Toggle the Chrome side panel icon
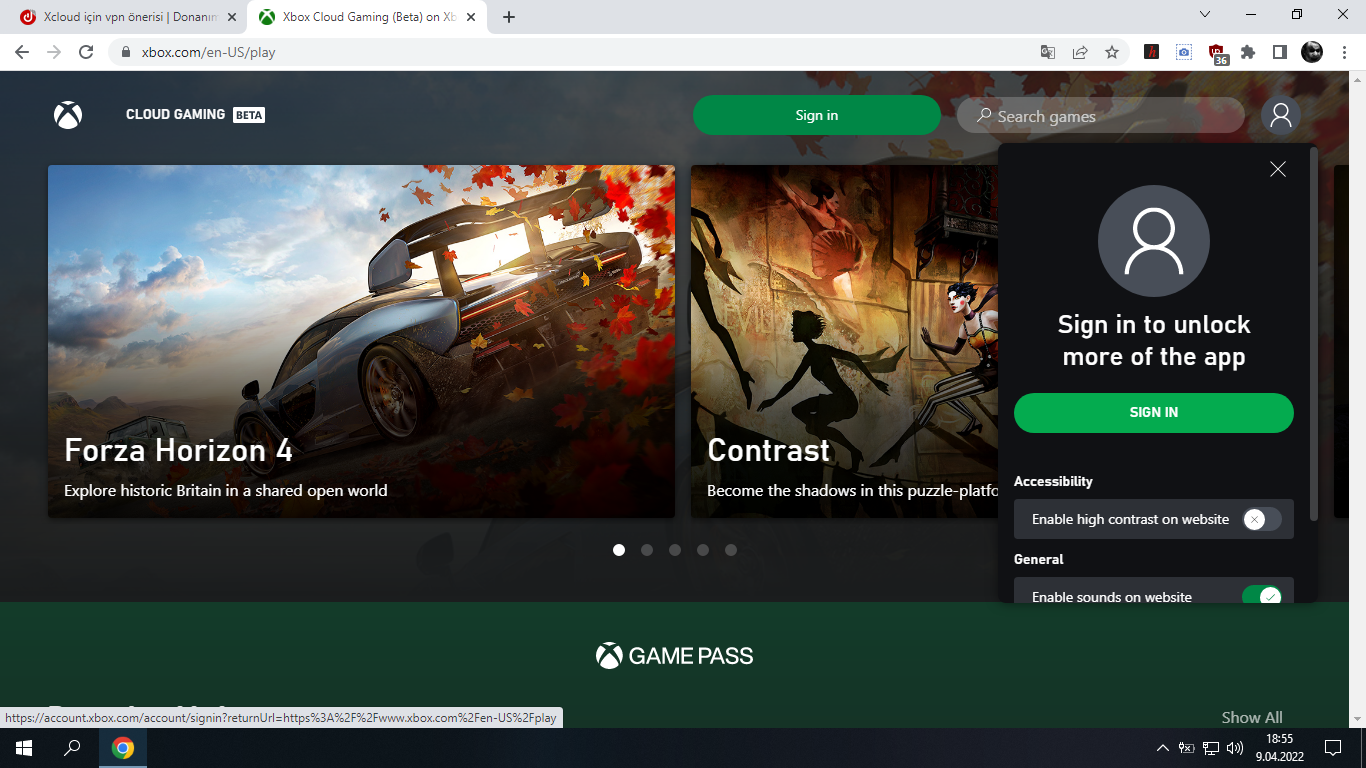Viewport: 1366px width, 768px height. point(1280,52)
